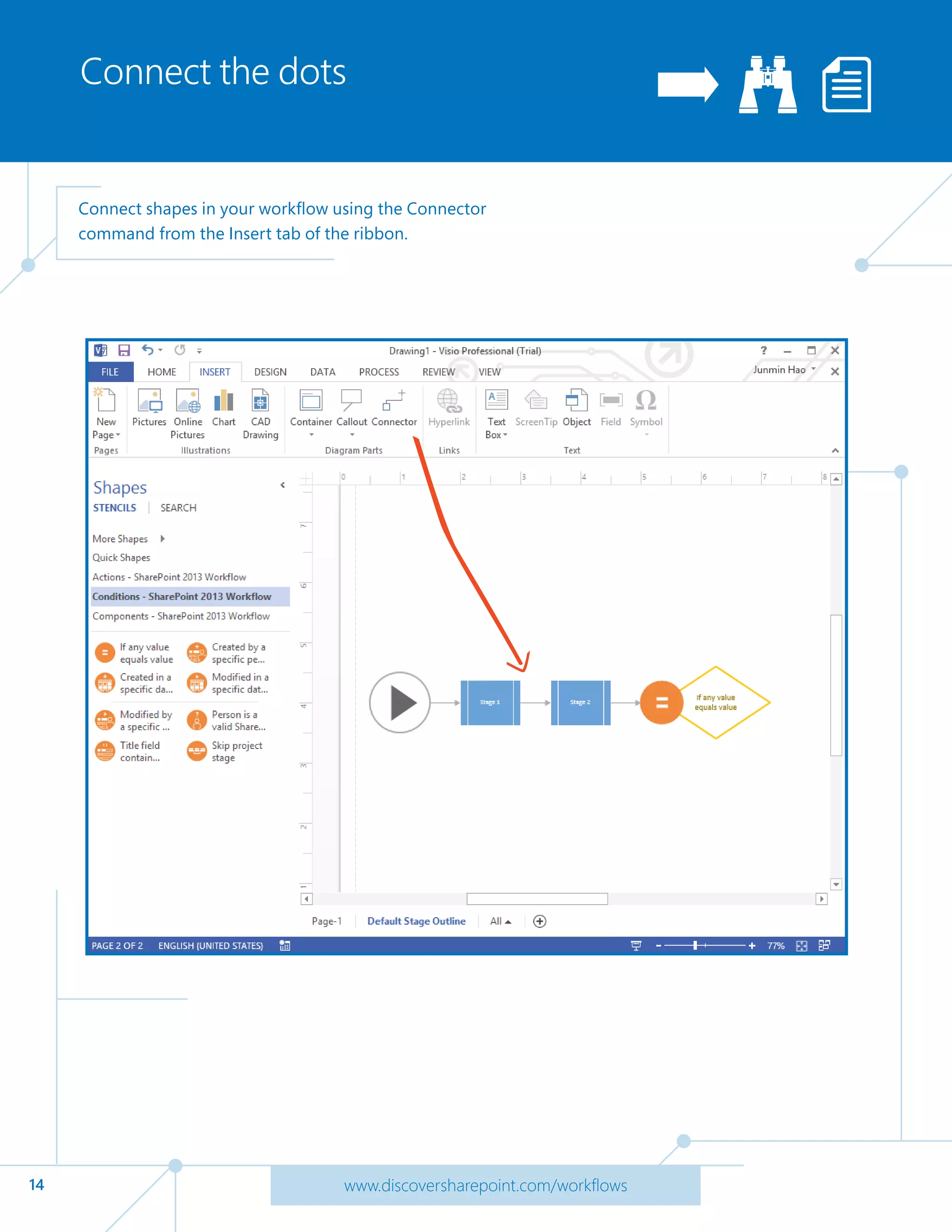Pick the 'Title field contain...' shape

[x=129, y=751]
